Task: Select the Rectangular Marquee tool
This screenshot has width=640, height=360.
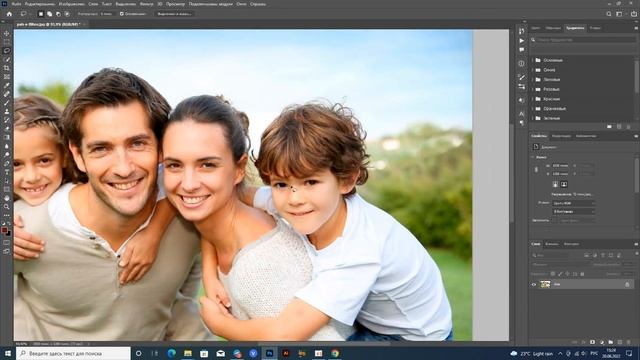Action: pos(7,42)
